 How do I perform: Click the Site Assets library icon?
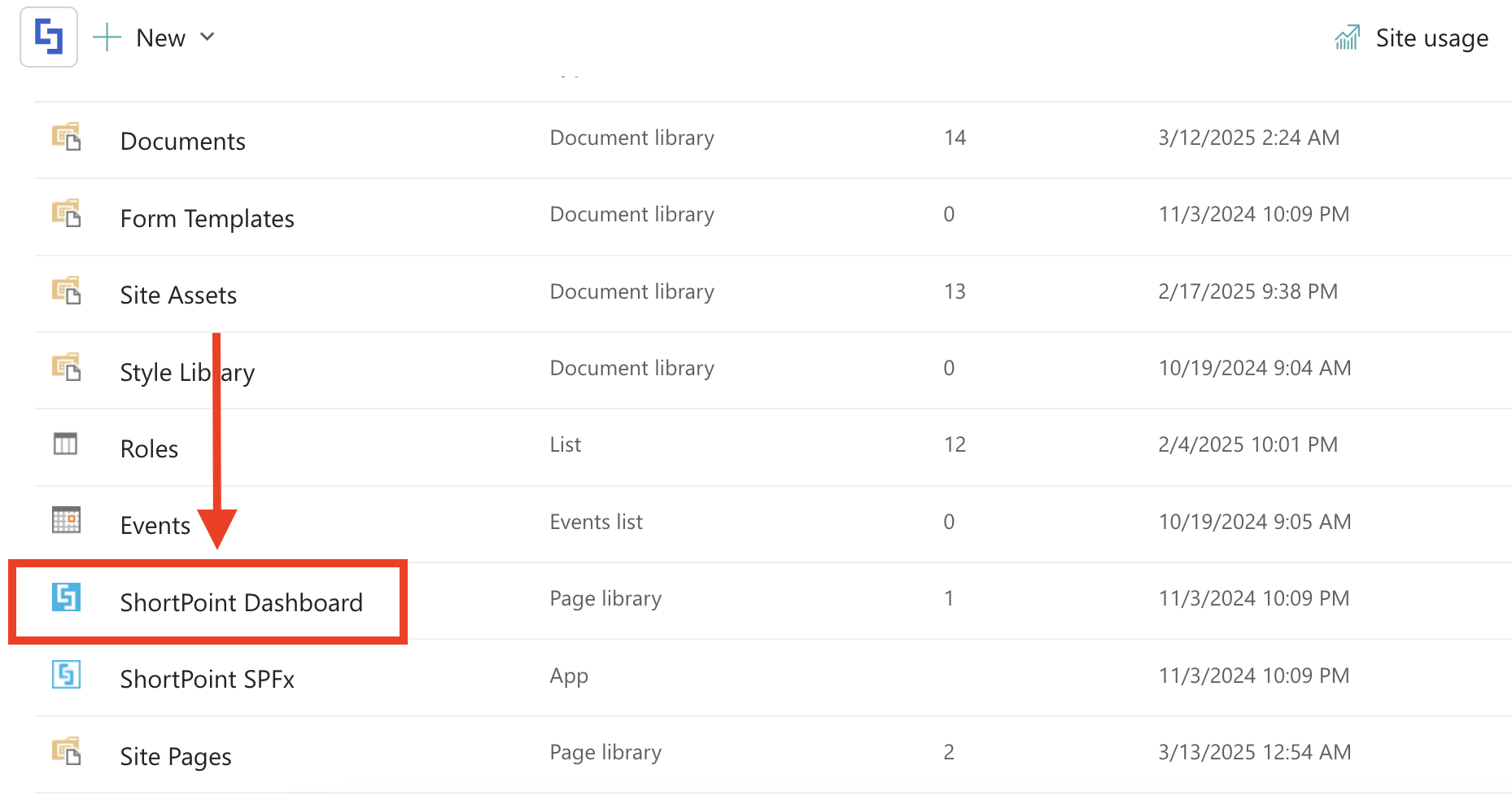point(66,291)
